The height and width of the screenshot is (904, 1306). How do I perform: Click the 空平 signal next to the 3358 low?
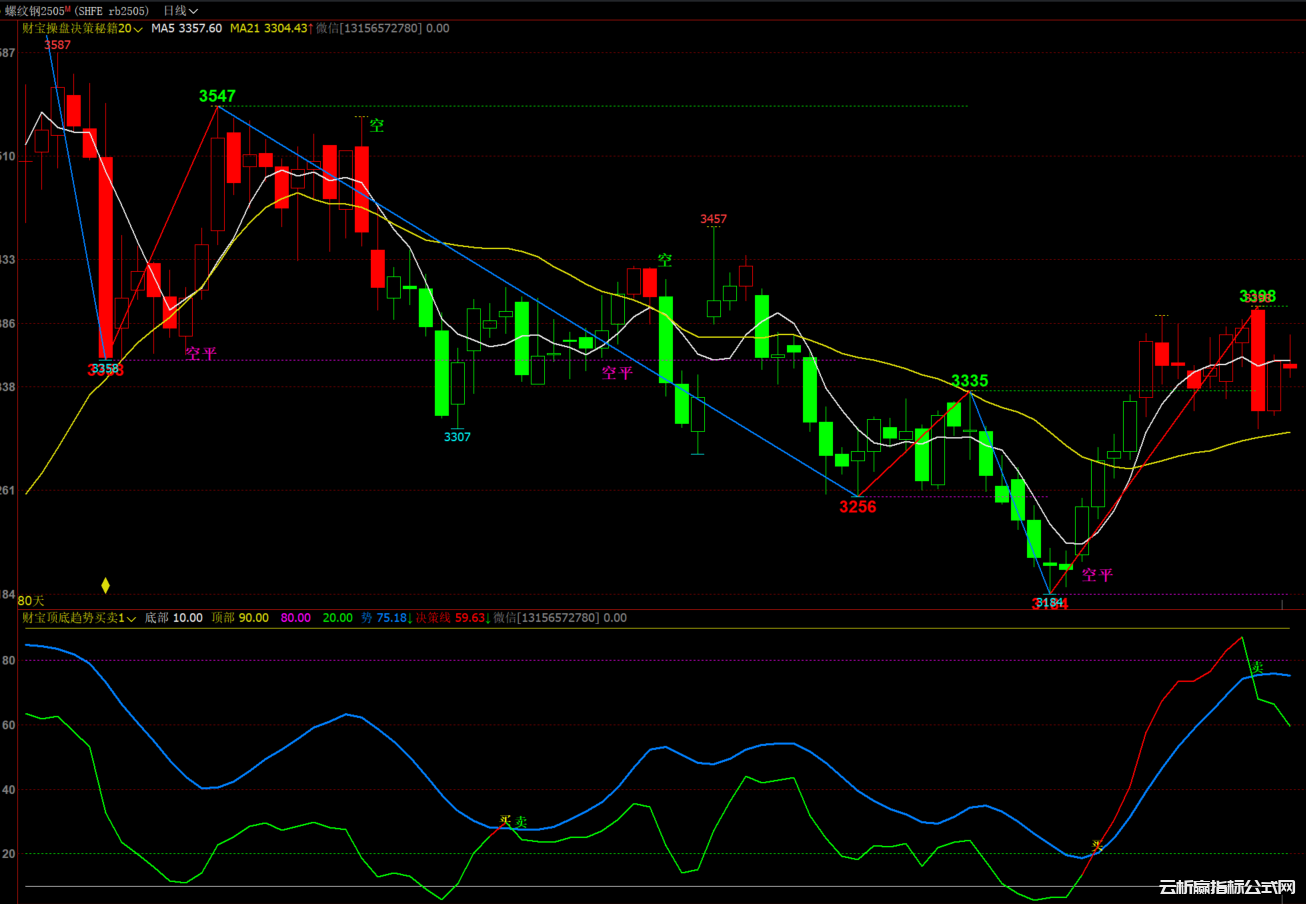(x=201, y=353)
